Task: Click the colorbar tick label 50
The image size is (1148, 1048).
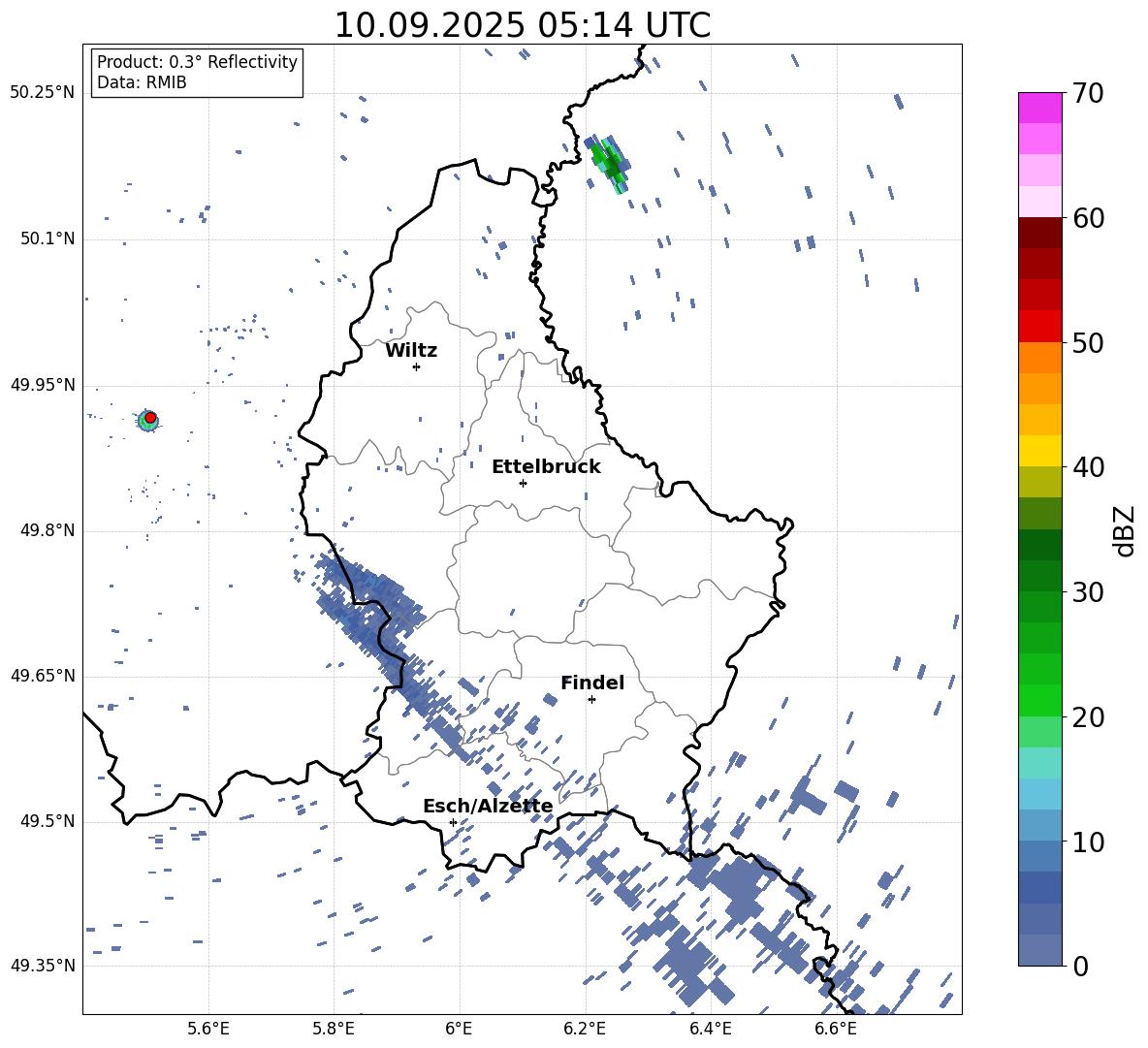Action: tap(1088, 342)
